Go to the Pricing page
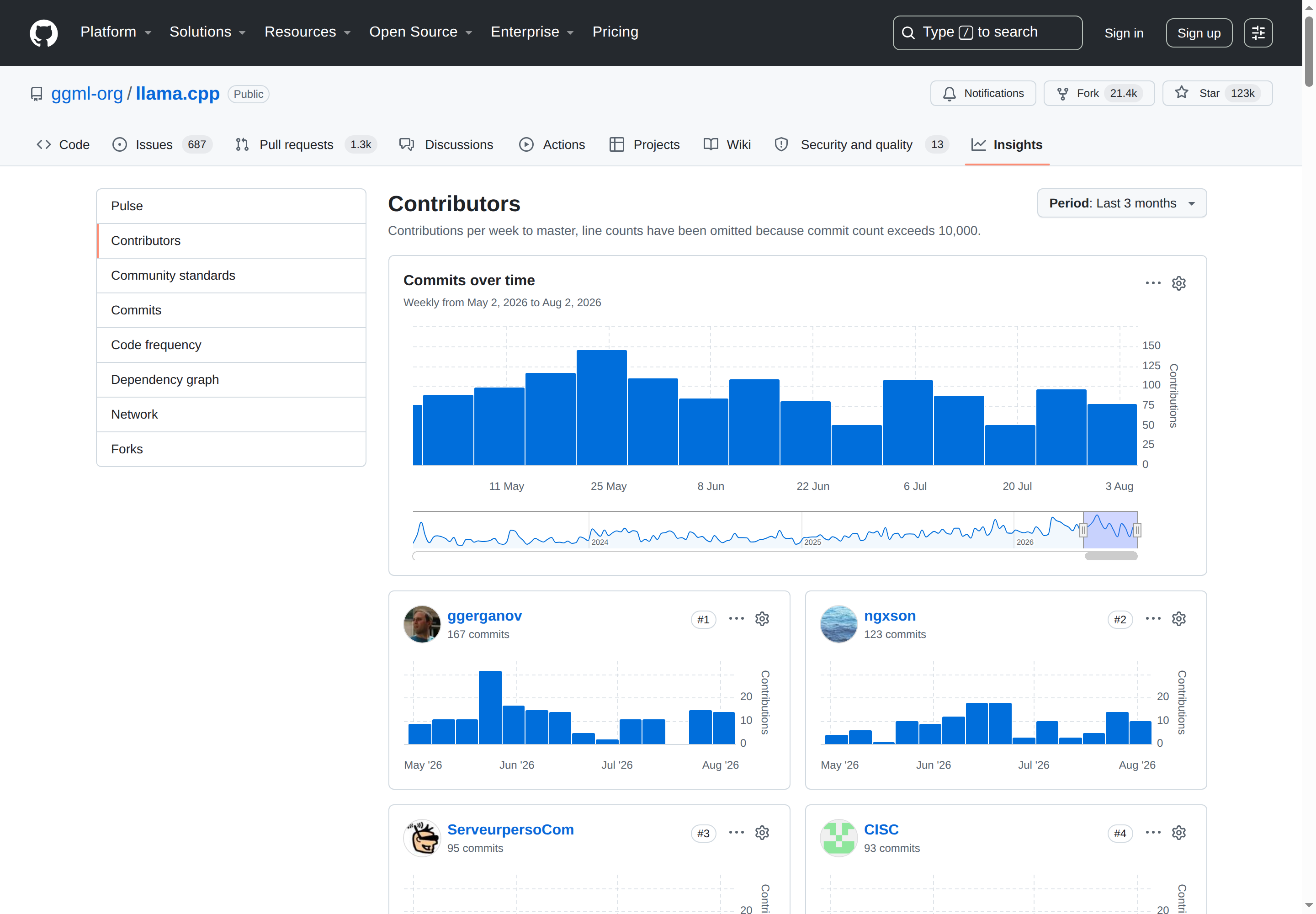The image size is (1316, 914). (x=615, y=32)
